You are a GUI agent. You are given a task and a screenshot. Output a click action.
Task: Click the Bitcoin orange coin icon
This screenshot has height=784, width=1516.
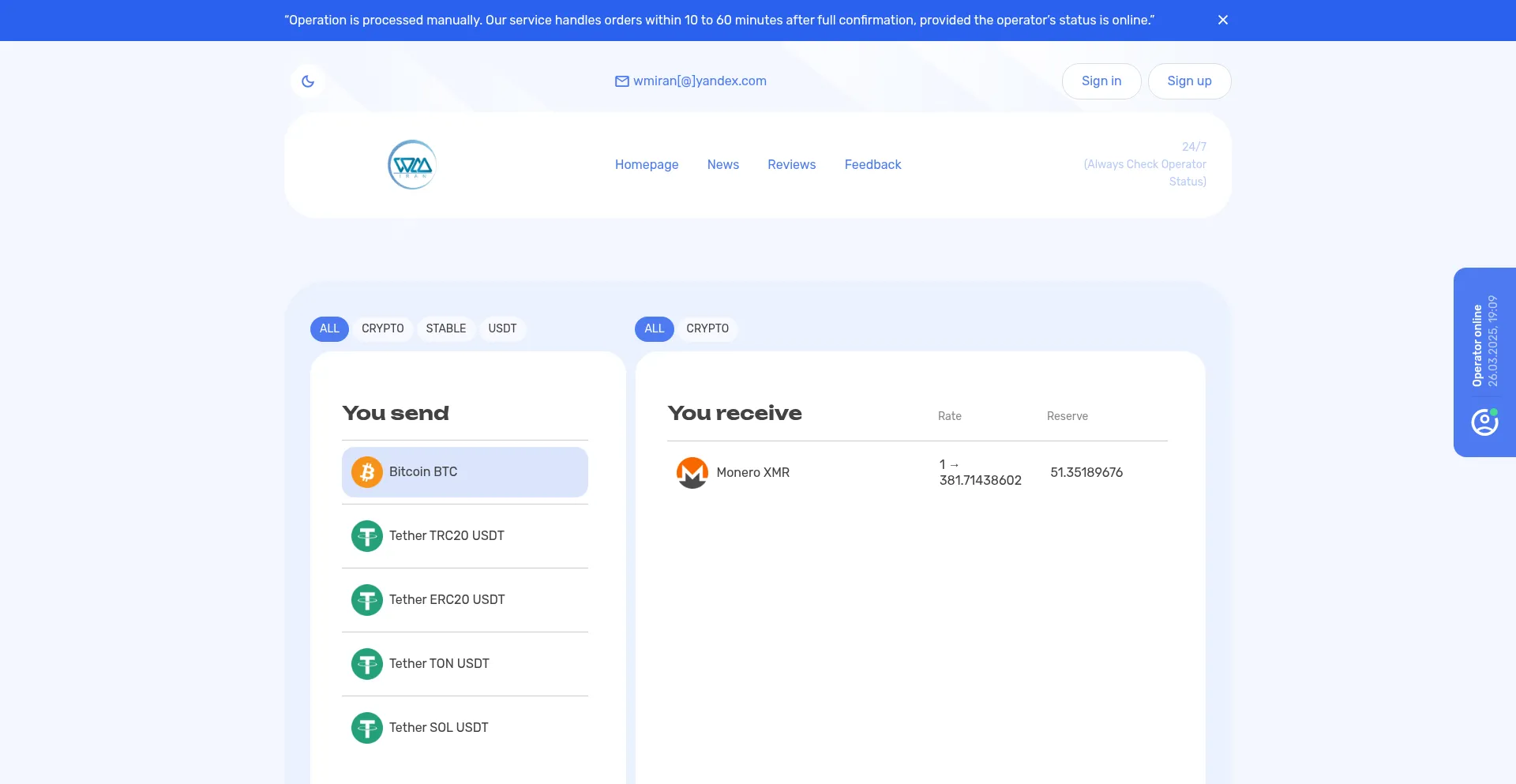(x=367, y=472)
